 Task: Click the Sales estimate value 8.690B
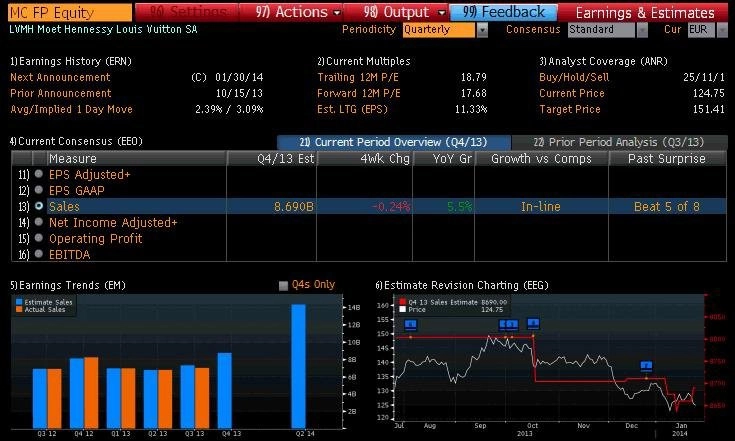click(294, 207)
